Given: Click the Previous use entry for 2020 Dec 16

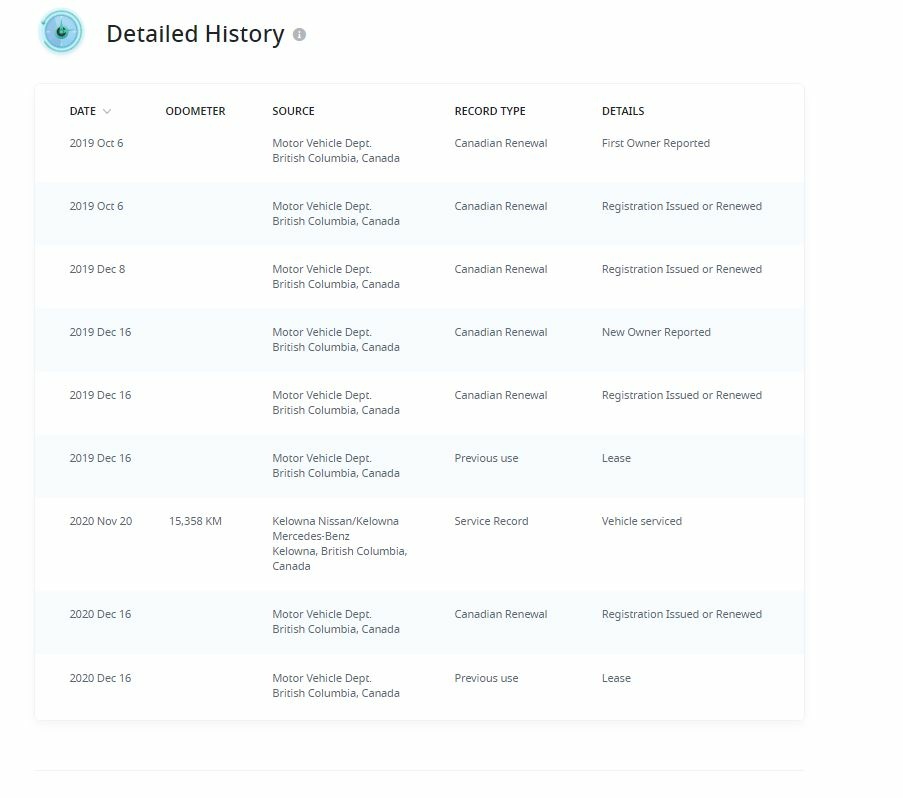Looking at the screenshot, I should pos(486,678).
